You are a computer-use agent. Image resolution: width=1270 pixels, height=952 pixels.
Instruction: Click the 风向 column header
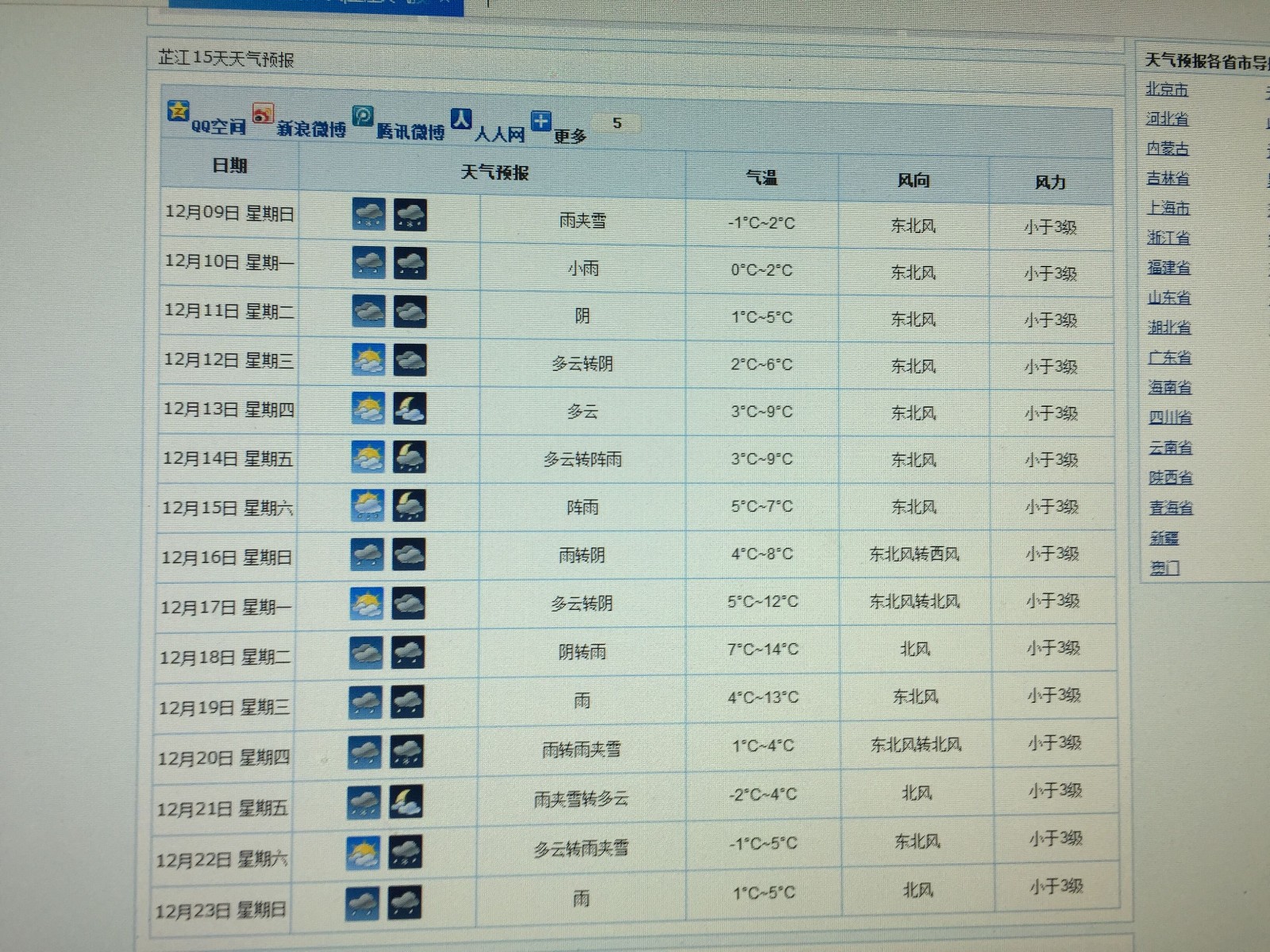point(914,180)
